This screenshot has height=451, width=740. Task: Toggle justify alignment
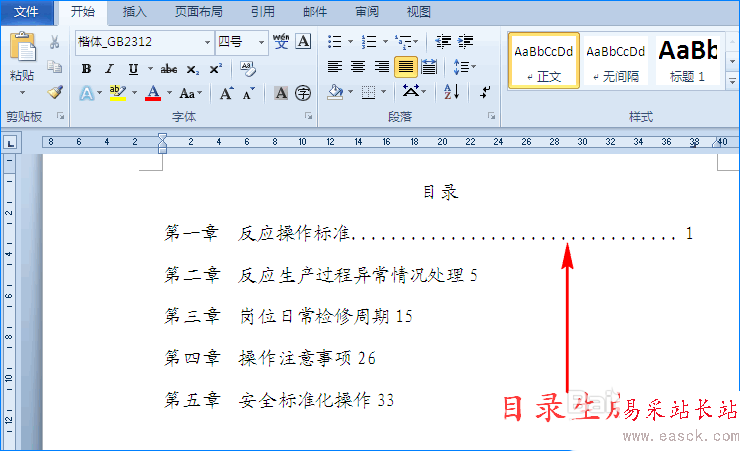point(405,67)
